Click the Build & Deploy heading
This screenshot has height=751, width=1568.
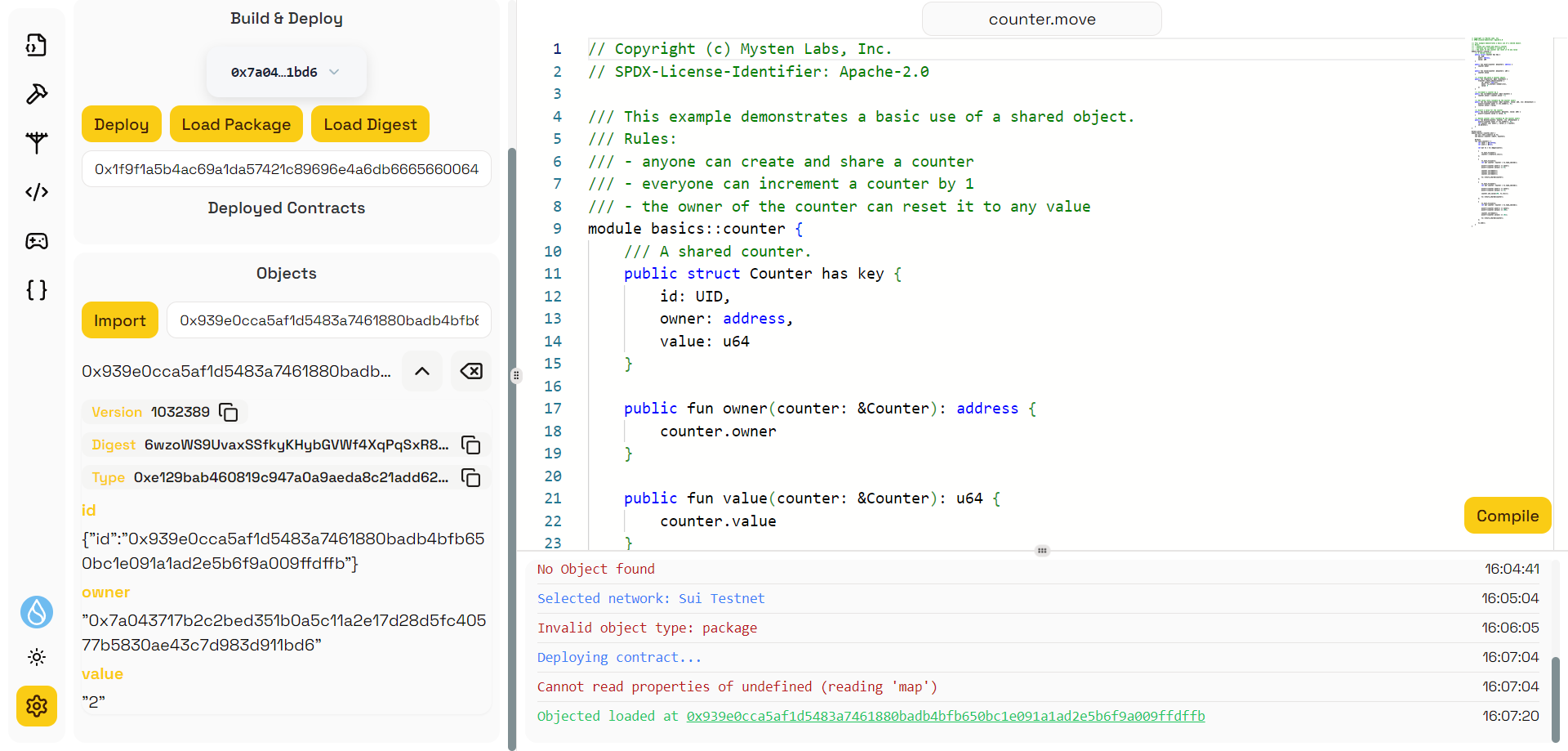click(x=287, y=19)
